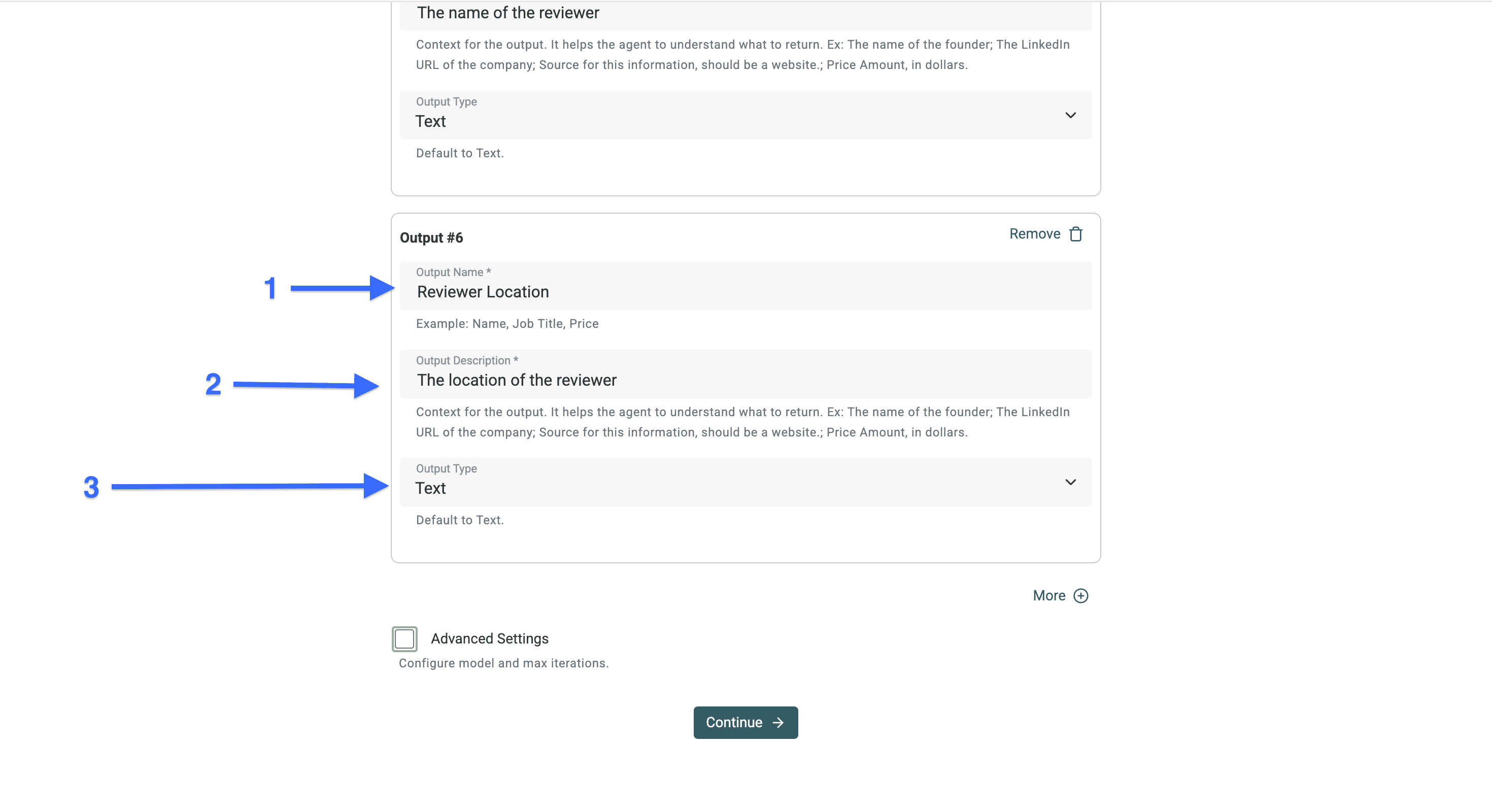The width and height of the screenshot is (1492, 812).
Task: Click More to add another output
Action: click(x=1048, y=595)
